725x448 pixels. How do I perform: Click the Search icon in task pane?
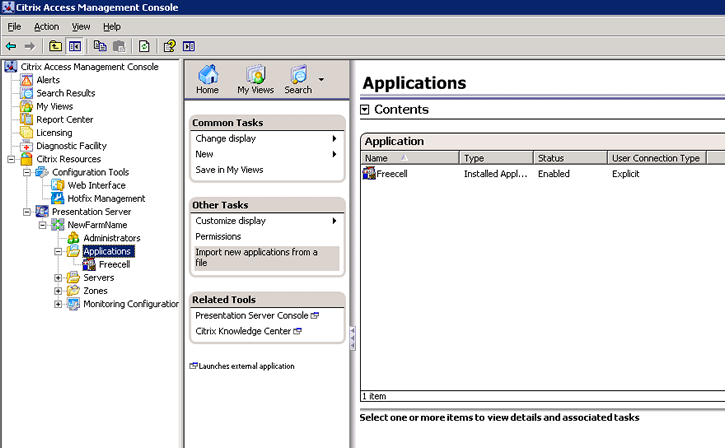(x=298, y=80)
